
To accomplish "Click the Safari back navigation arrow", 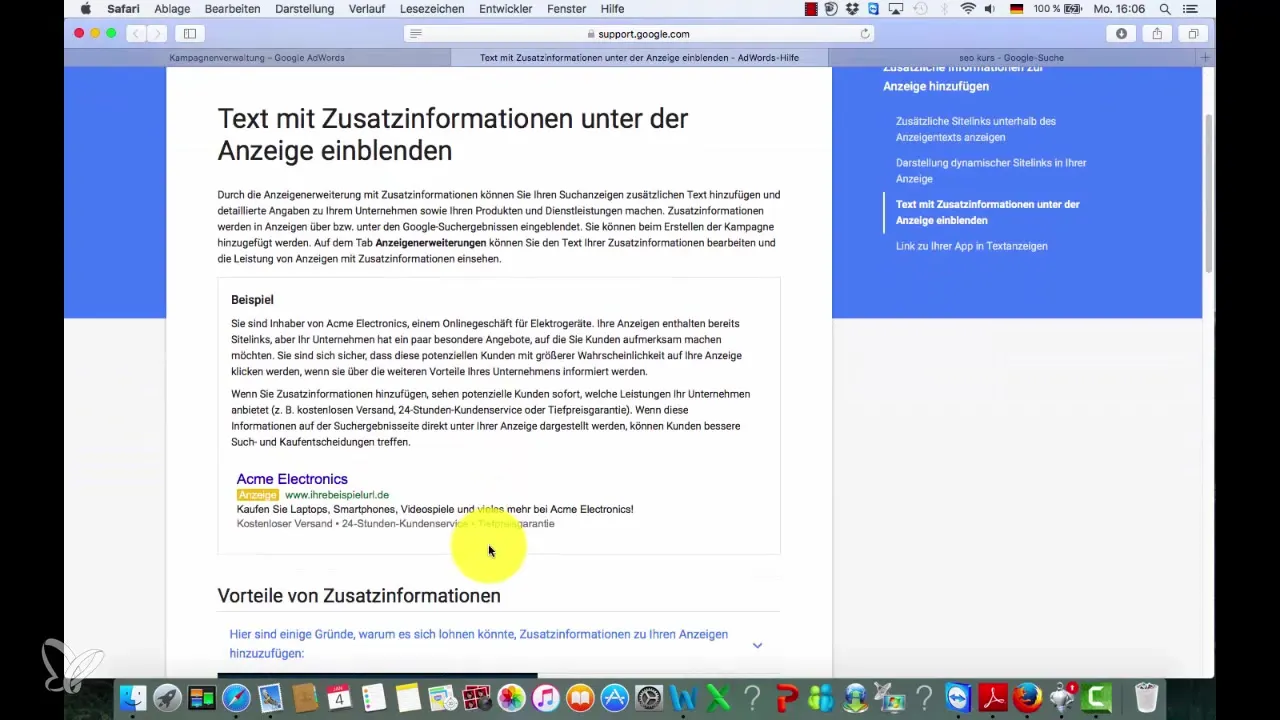I will pyautogui.click(x=137, y=33).
